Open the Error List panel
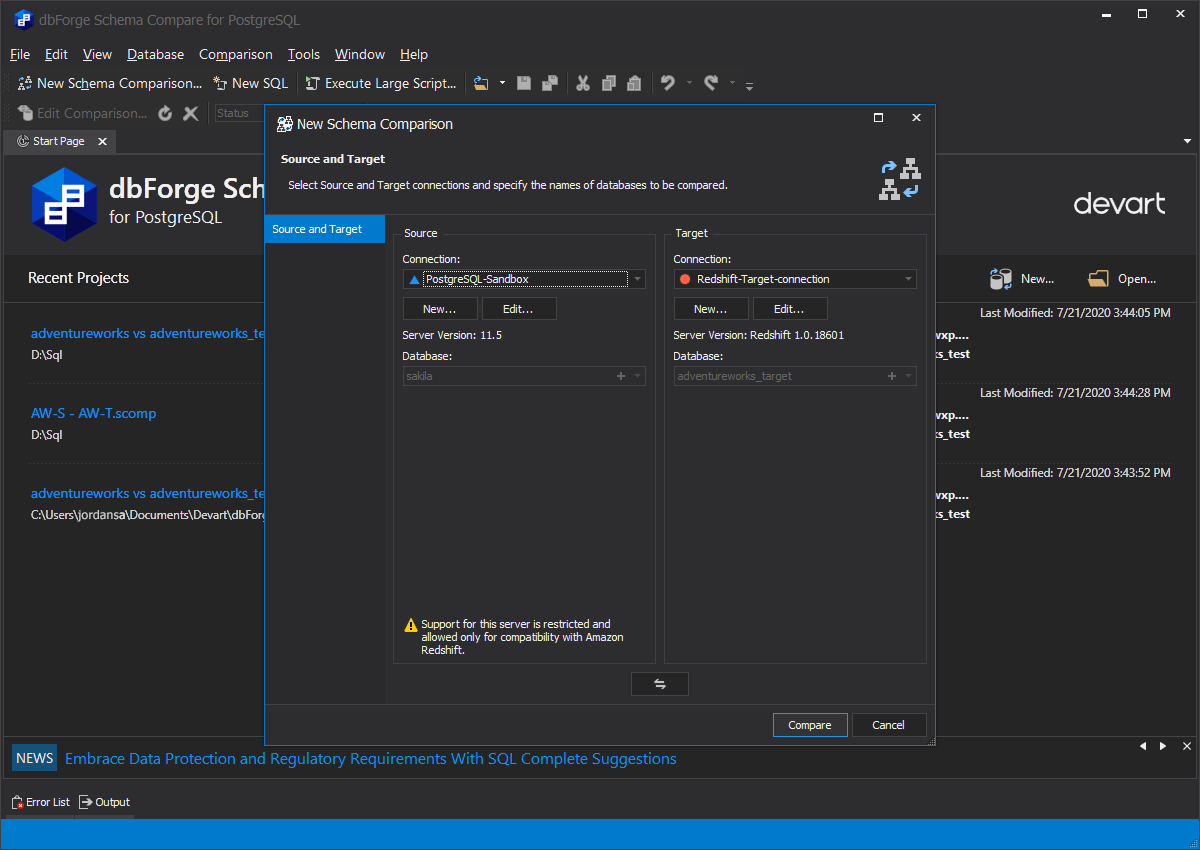The image size is (1200, 850). click(x=41, y=802)
